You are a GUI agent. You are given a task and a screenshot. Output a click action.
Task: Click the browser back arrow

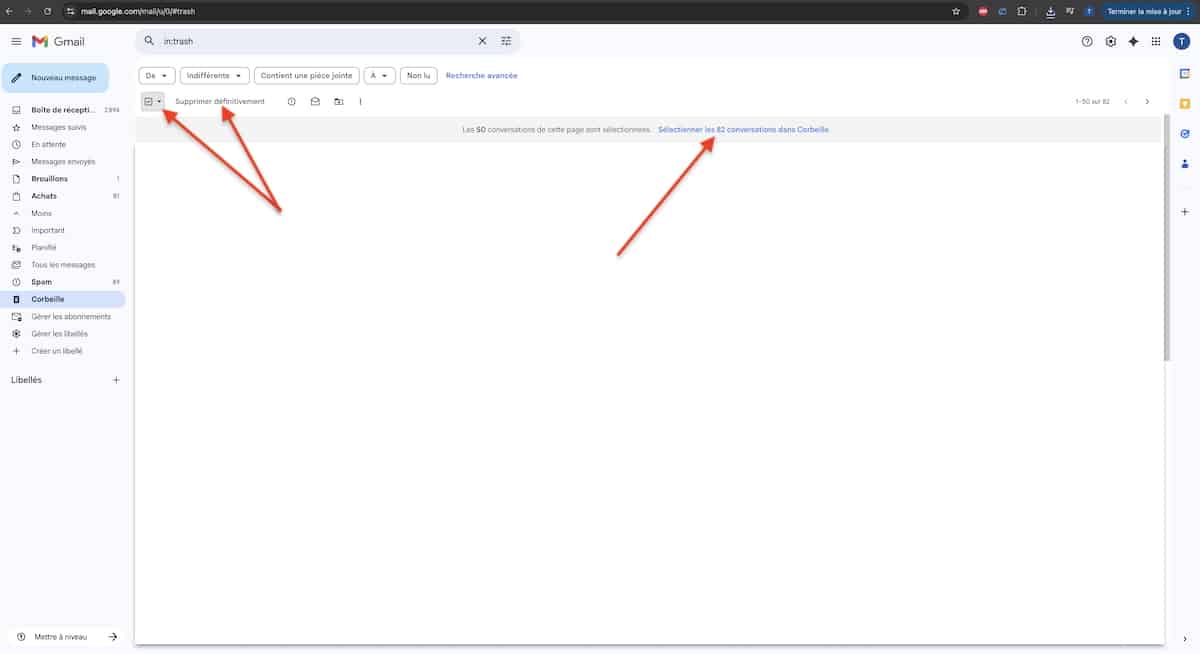click(x=9, y=11)
